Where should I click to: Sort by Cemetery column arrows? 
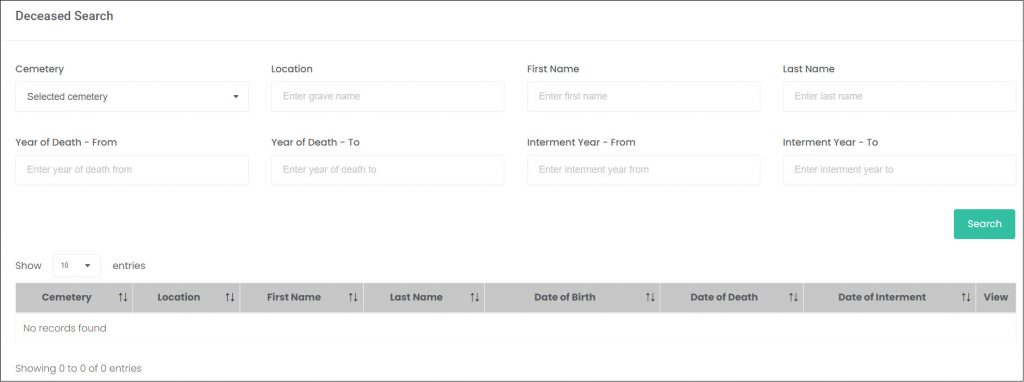coord(123,298)
